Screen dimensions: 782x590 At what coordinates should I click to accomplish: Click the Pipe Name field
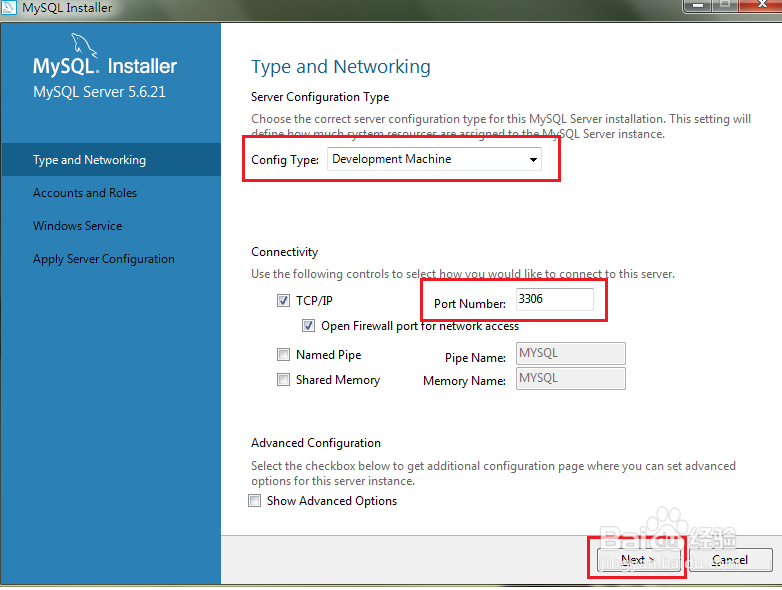(571, 353)
